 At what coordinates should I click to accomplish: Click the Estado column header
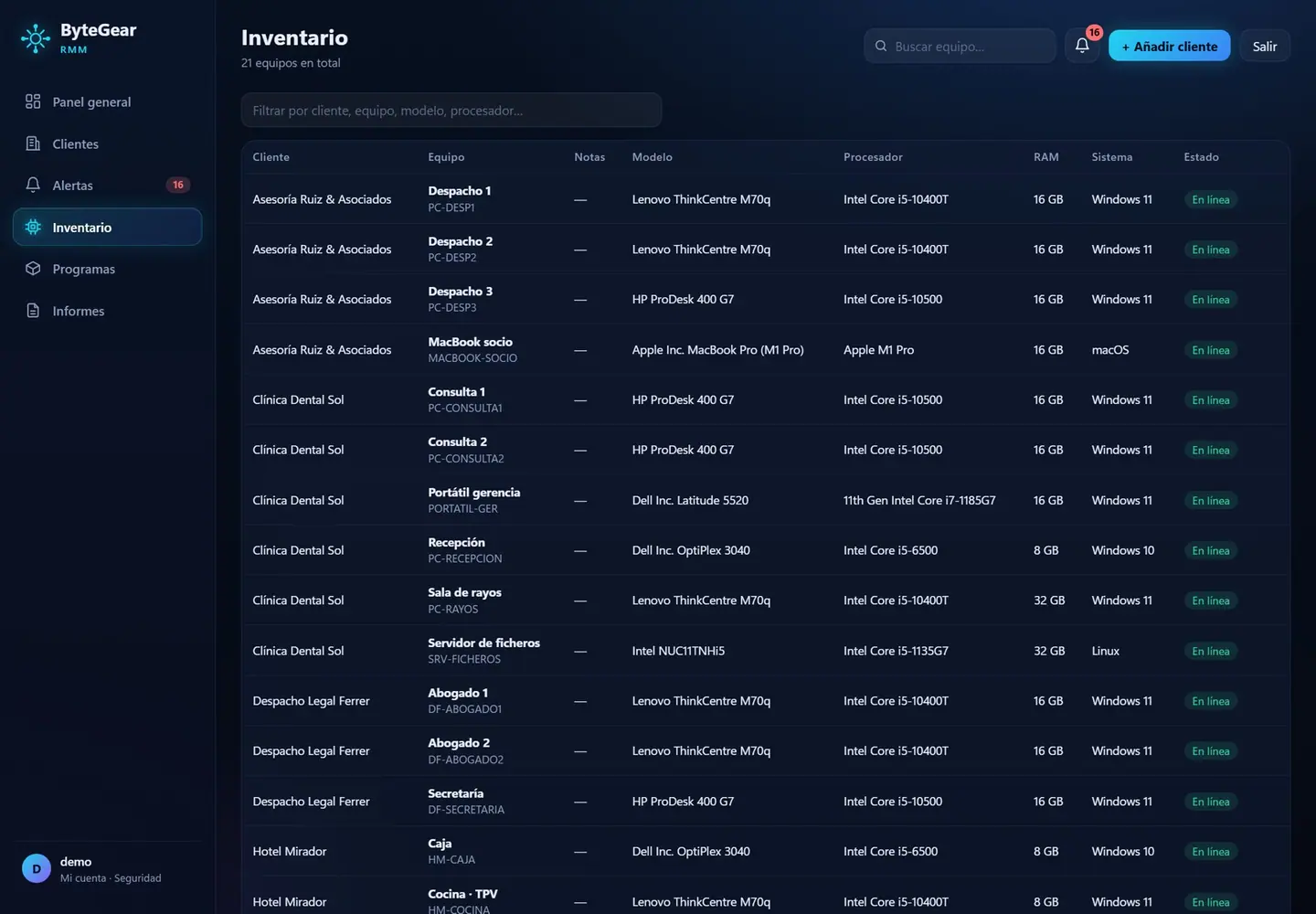tap(1201, 157)
